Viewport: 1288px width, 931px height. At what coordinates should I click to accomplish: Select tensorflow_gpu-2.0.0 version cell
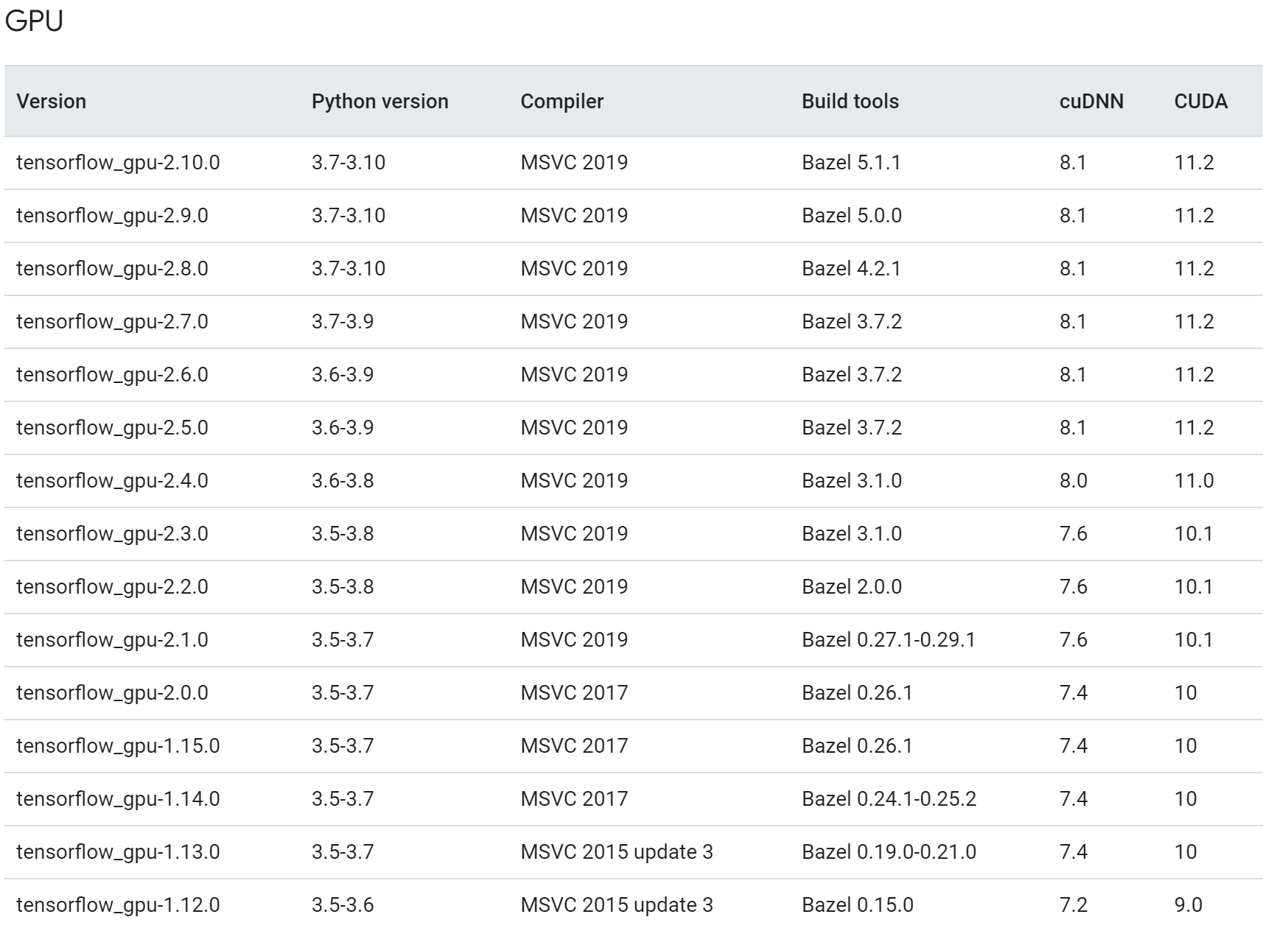[x=112, y=693]
